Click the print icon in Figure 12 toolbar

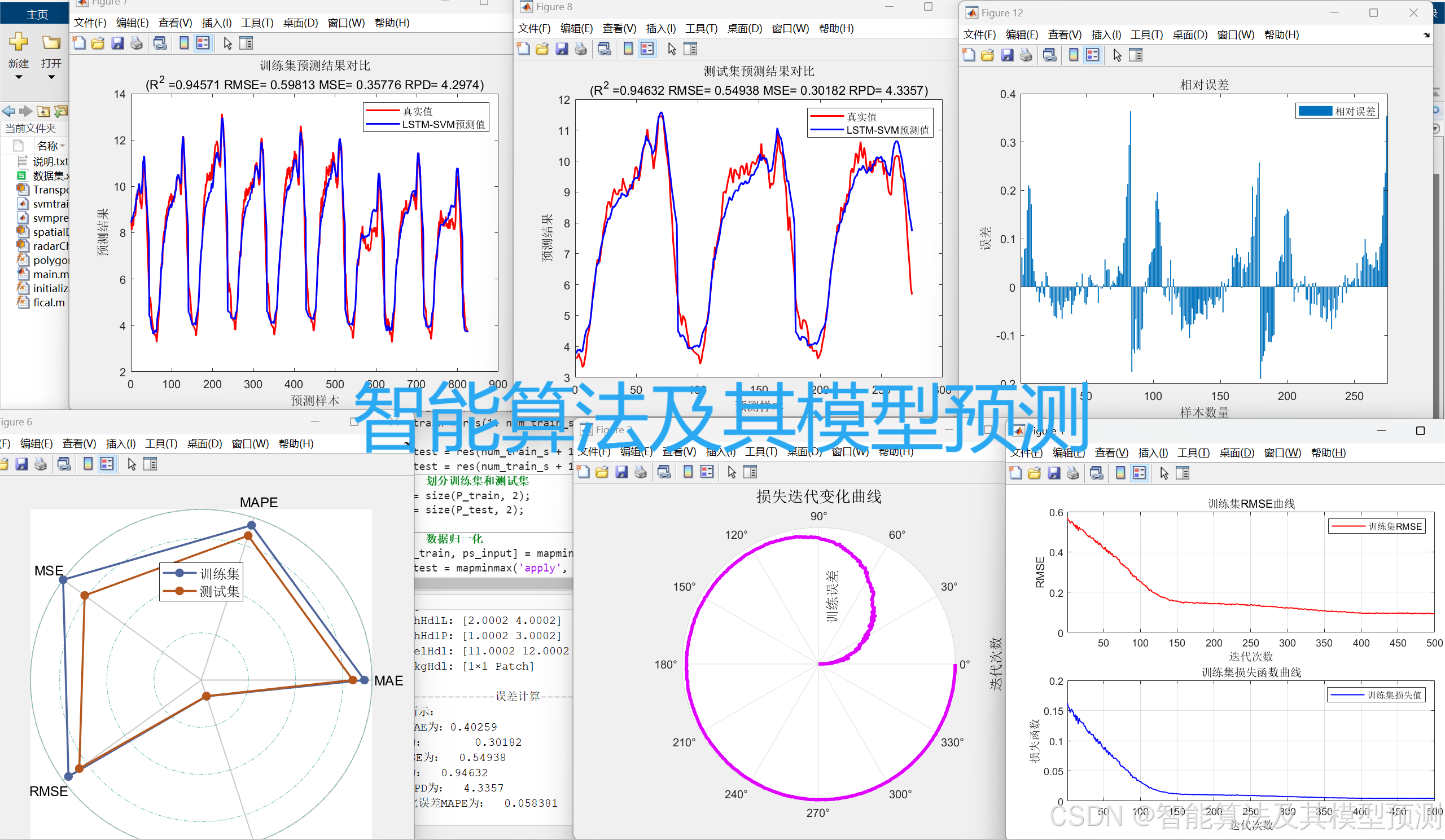coord(1026,55)
